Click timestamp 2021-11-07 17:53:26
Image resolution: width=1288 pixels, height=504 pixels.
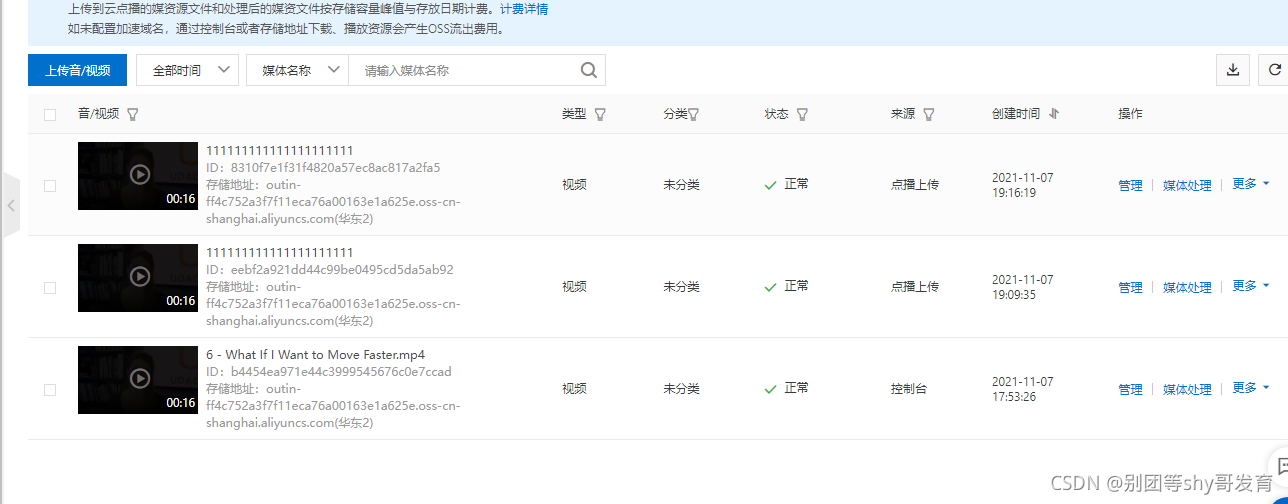click(x=1022, y=389)
